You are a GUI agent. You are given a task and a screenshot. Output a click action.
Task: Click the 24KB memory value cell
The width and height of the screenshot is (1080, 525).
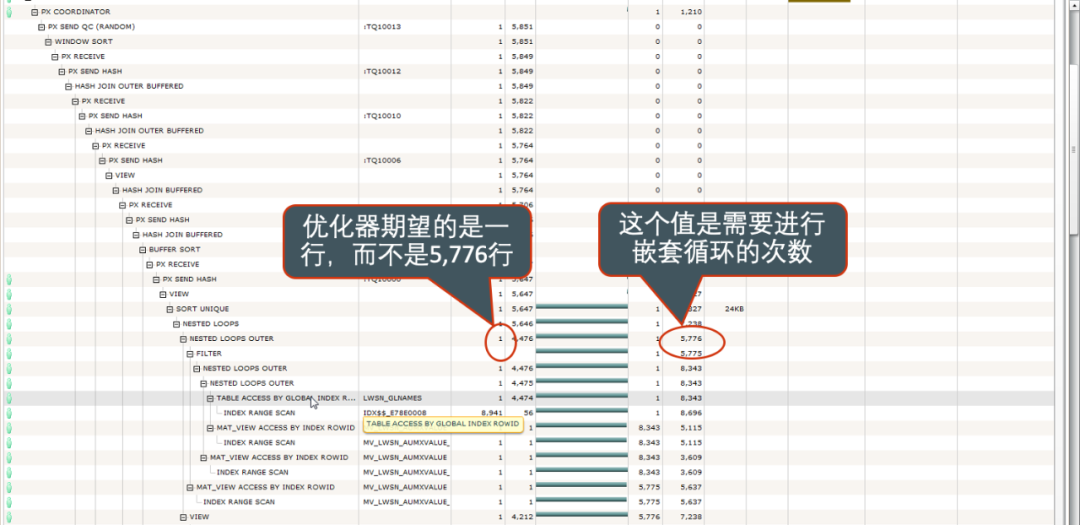tap(734, 309)
